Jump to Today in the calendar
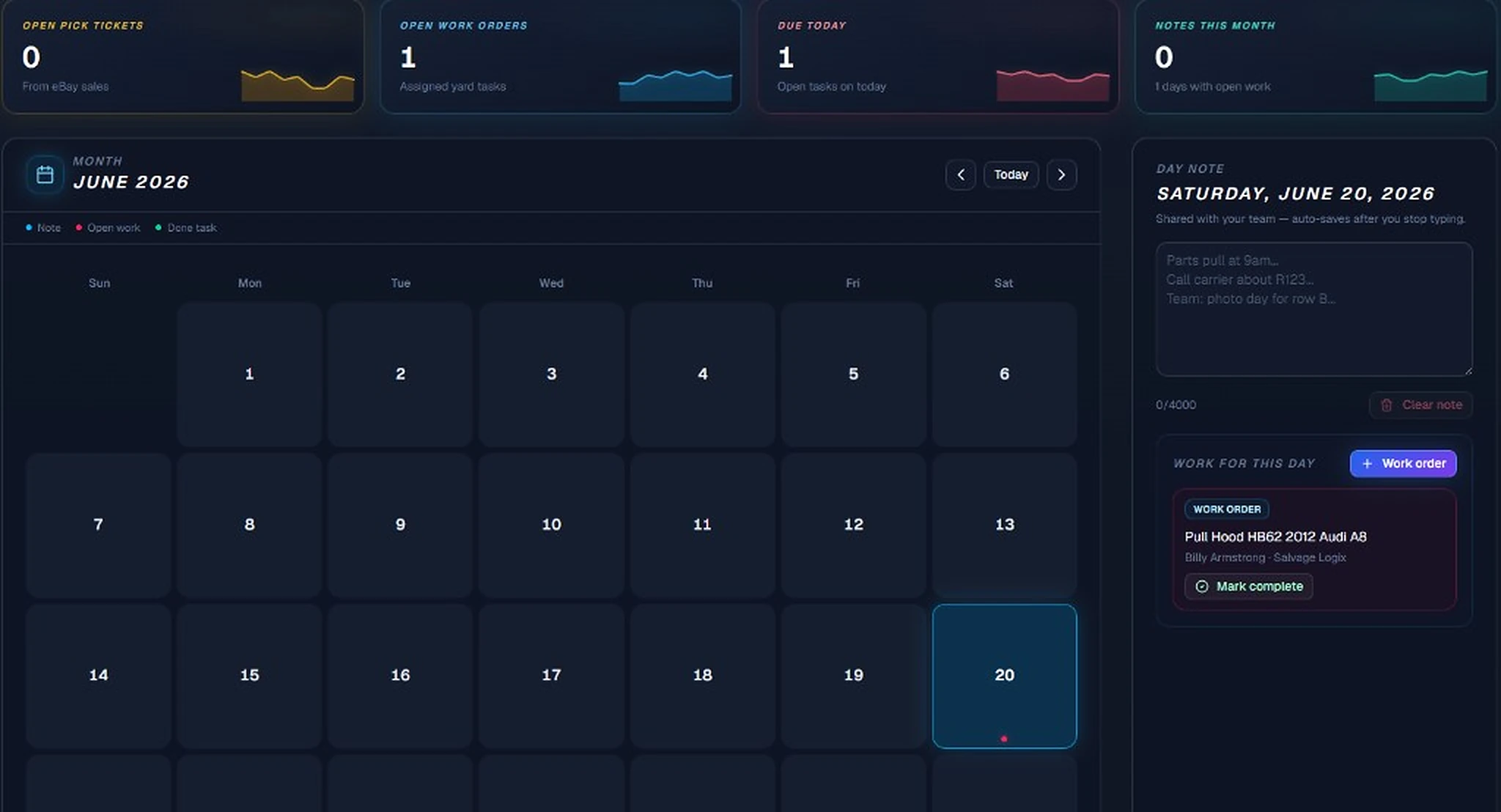The image size is (1501, 812). (x=1011, y=174)
